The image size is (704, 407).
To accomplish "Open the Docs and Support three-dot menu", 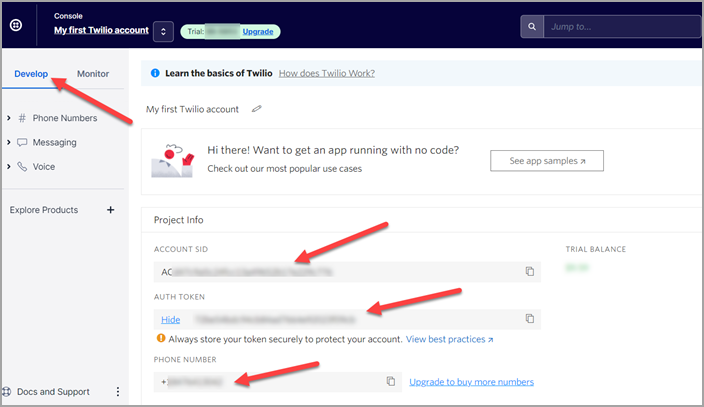I will pos(118,392).
